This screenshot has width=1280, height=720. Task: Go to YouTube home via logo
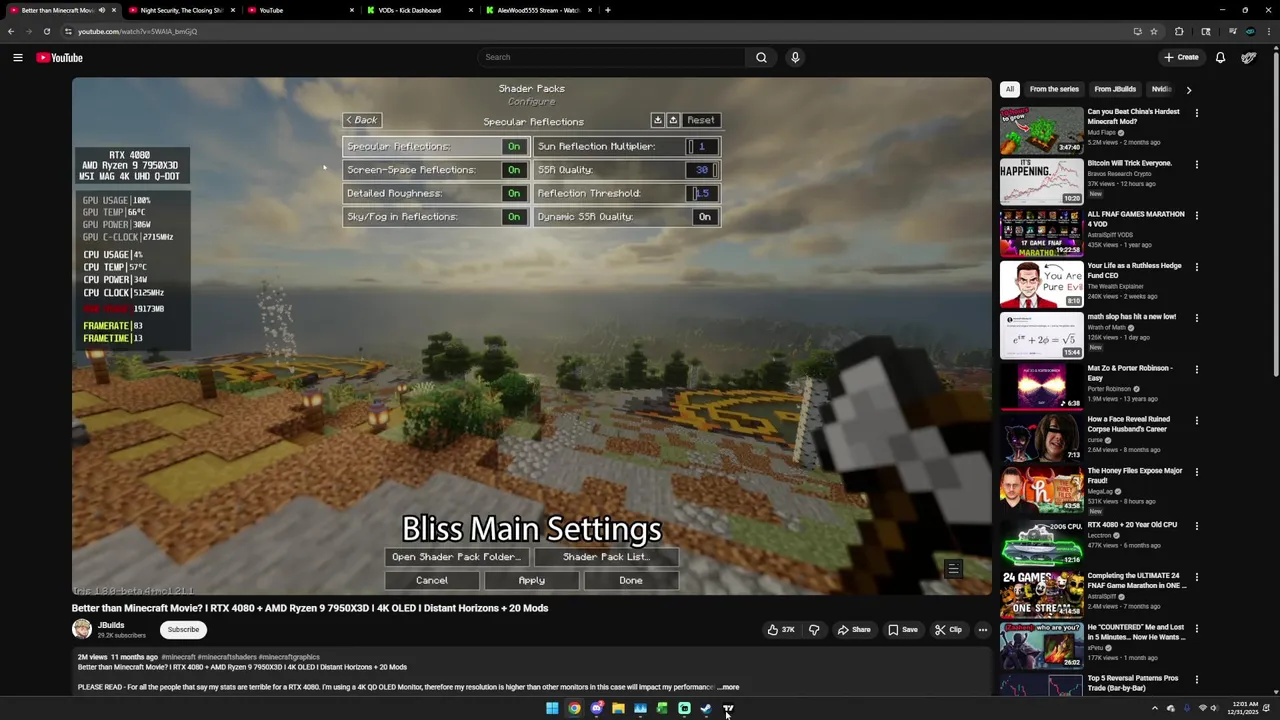[x=59, y=57]
